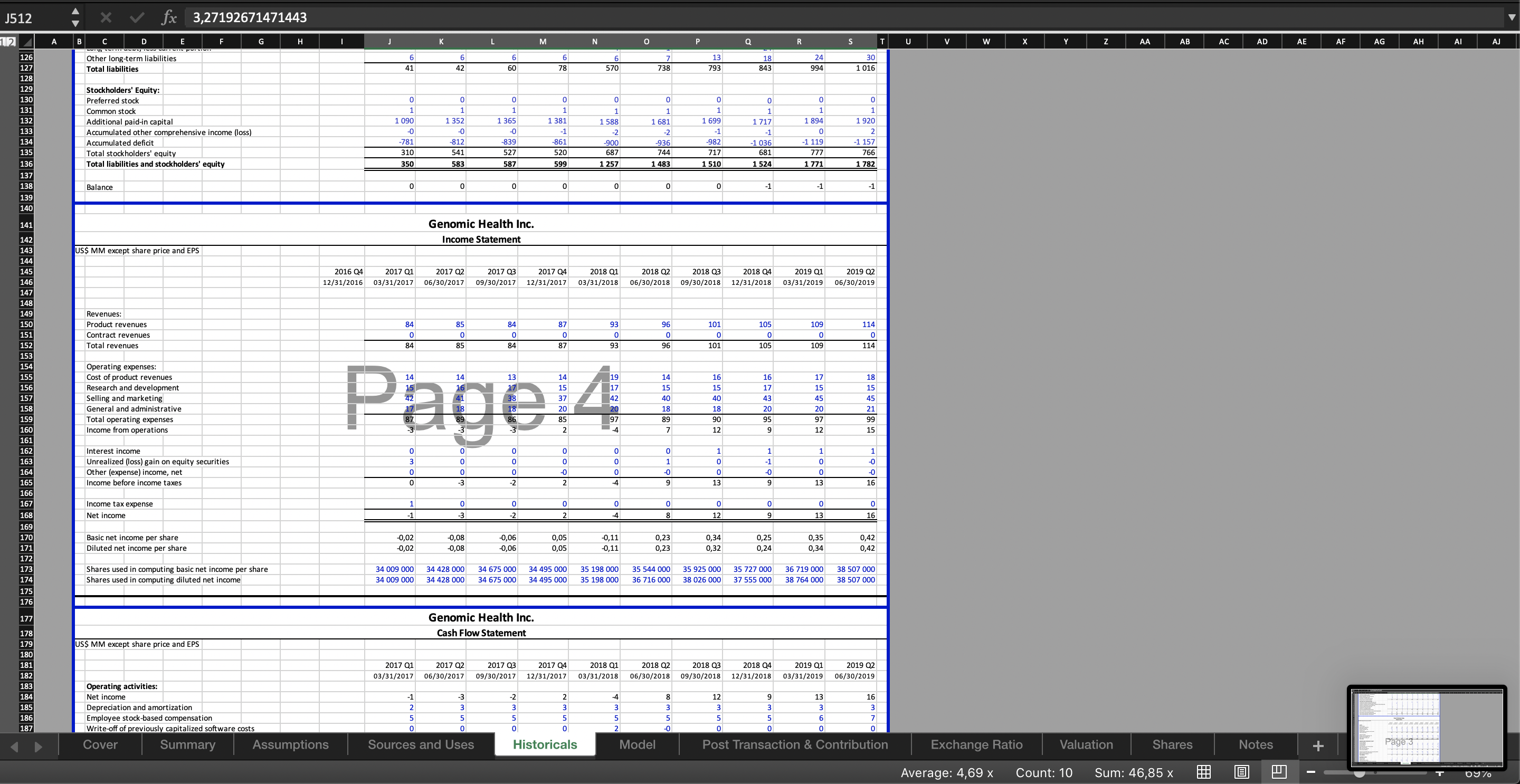Screen dimensions: 1520x784
Task: Open the Valuation sheet tab
Action: (x=1086, y=744)
